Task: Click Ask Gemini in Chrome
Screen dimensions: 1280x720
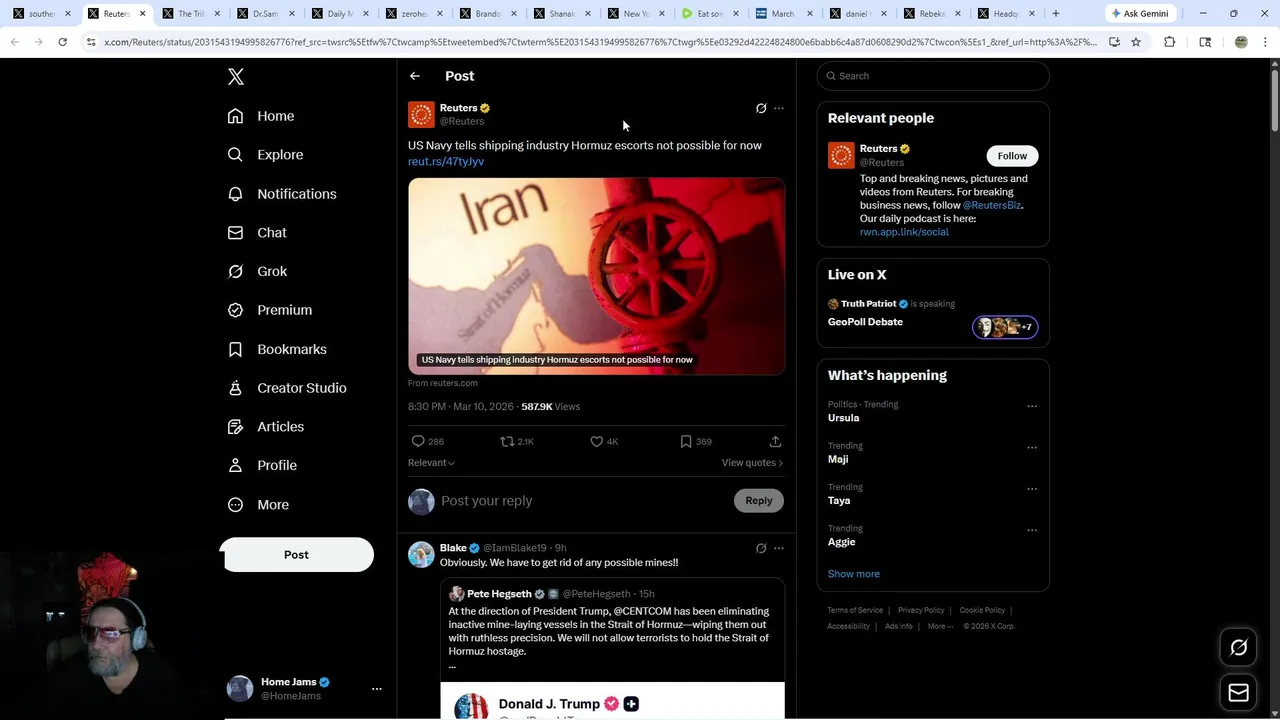Action: (1140, 14)
